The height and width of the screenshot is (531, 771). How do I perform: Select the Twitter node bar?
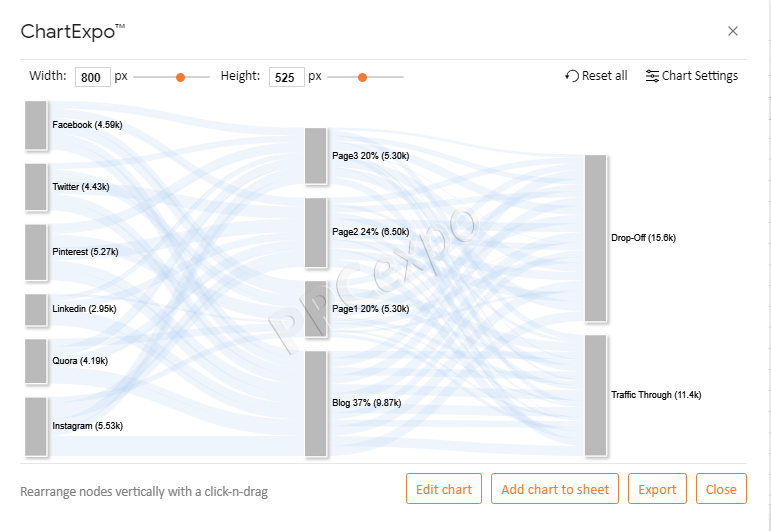point(36,187)
